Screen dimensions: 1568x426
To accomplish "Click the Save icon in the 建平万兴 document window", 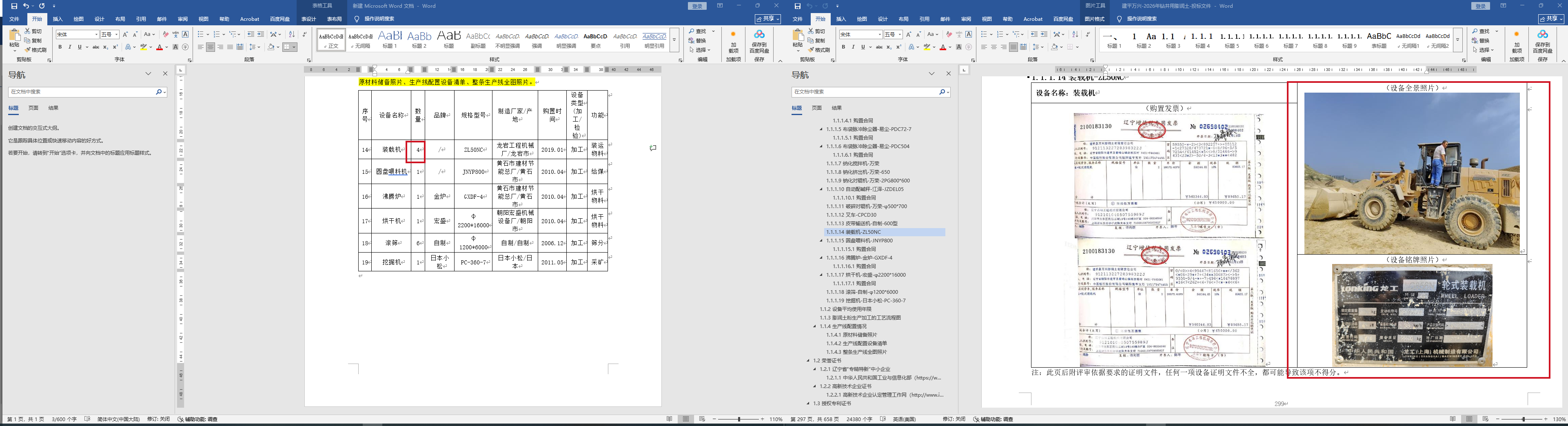I will click(x=797, y=6).
